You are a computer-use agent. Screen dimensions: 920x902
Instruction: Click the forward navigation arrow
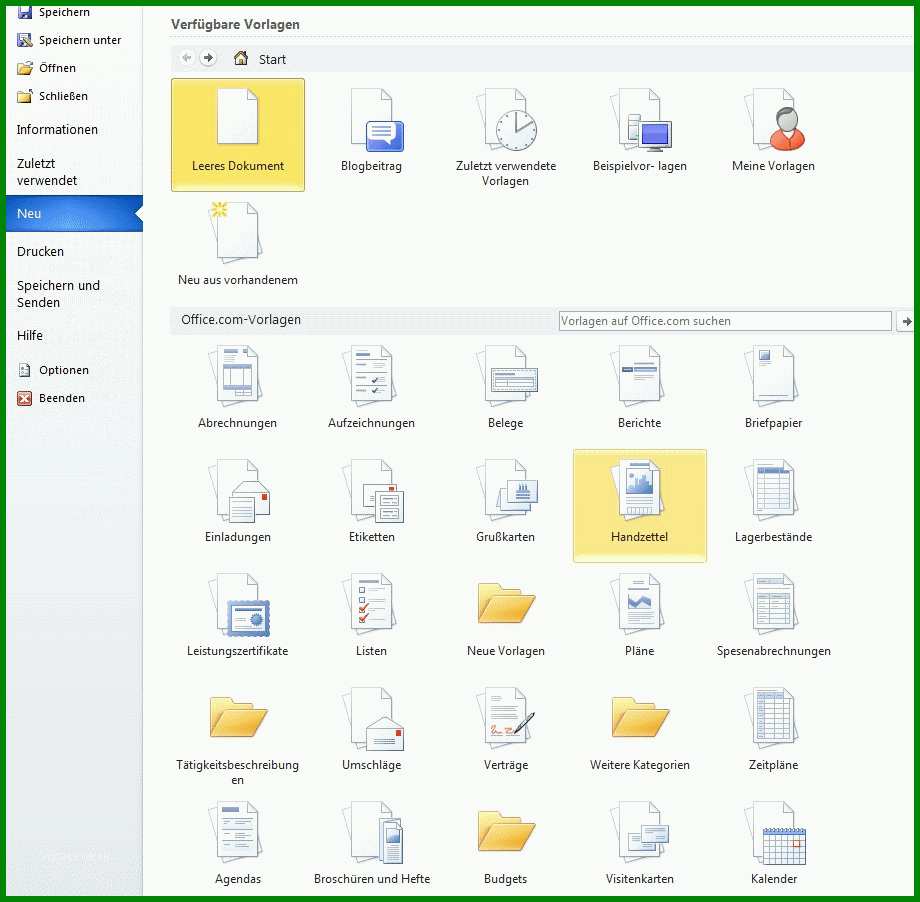pos(208,58)
